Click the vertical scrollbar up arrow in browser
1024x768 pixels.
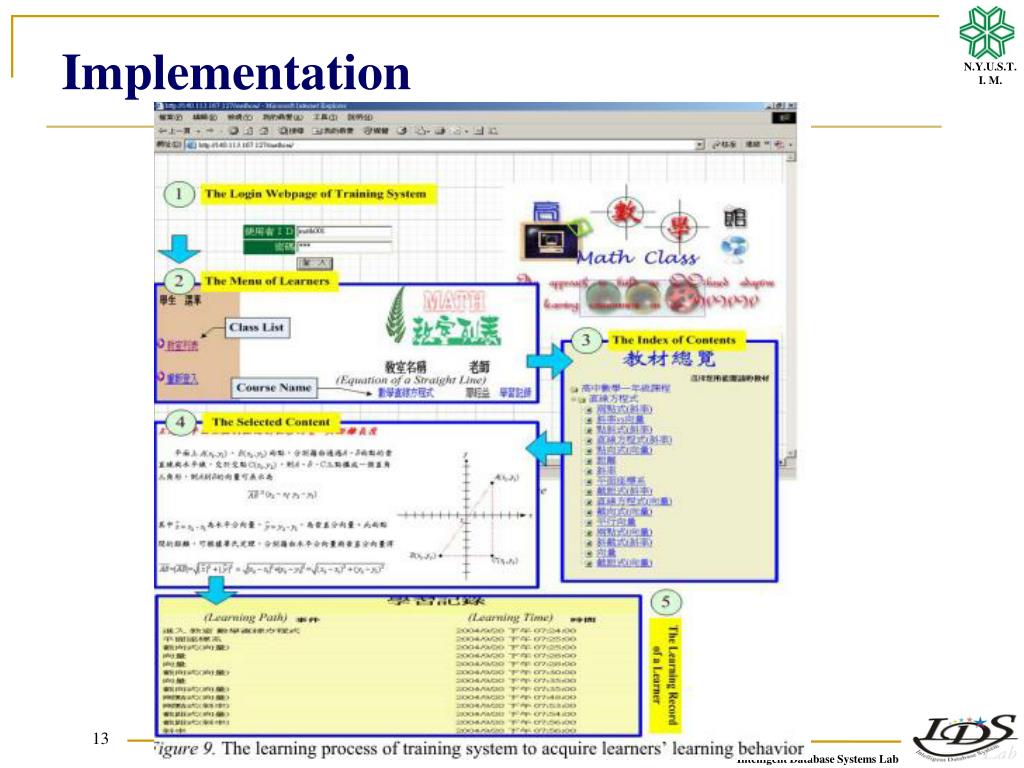[x=791, y=157]
